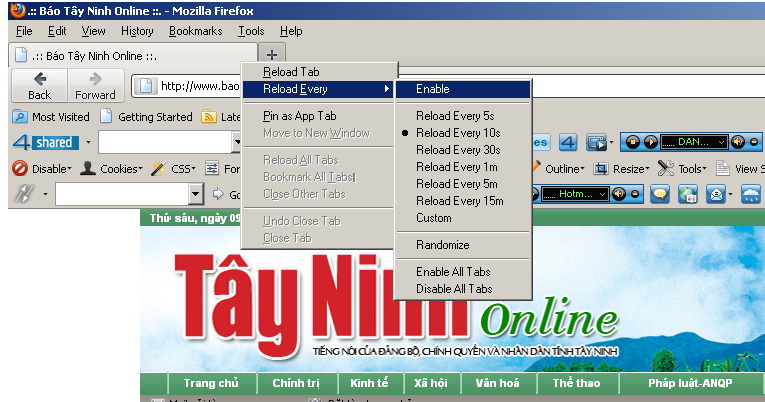Select Reload Every 5s option
Image resolution: width=765 pixels, height=402 pixels.
(463, 116)
